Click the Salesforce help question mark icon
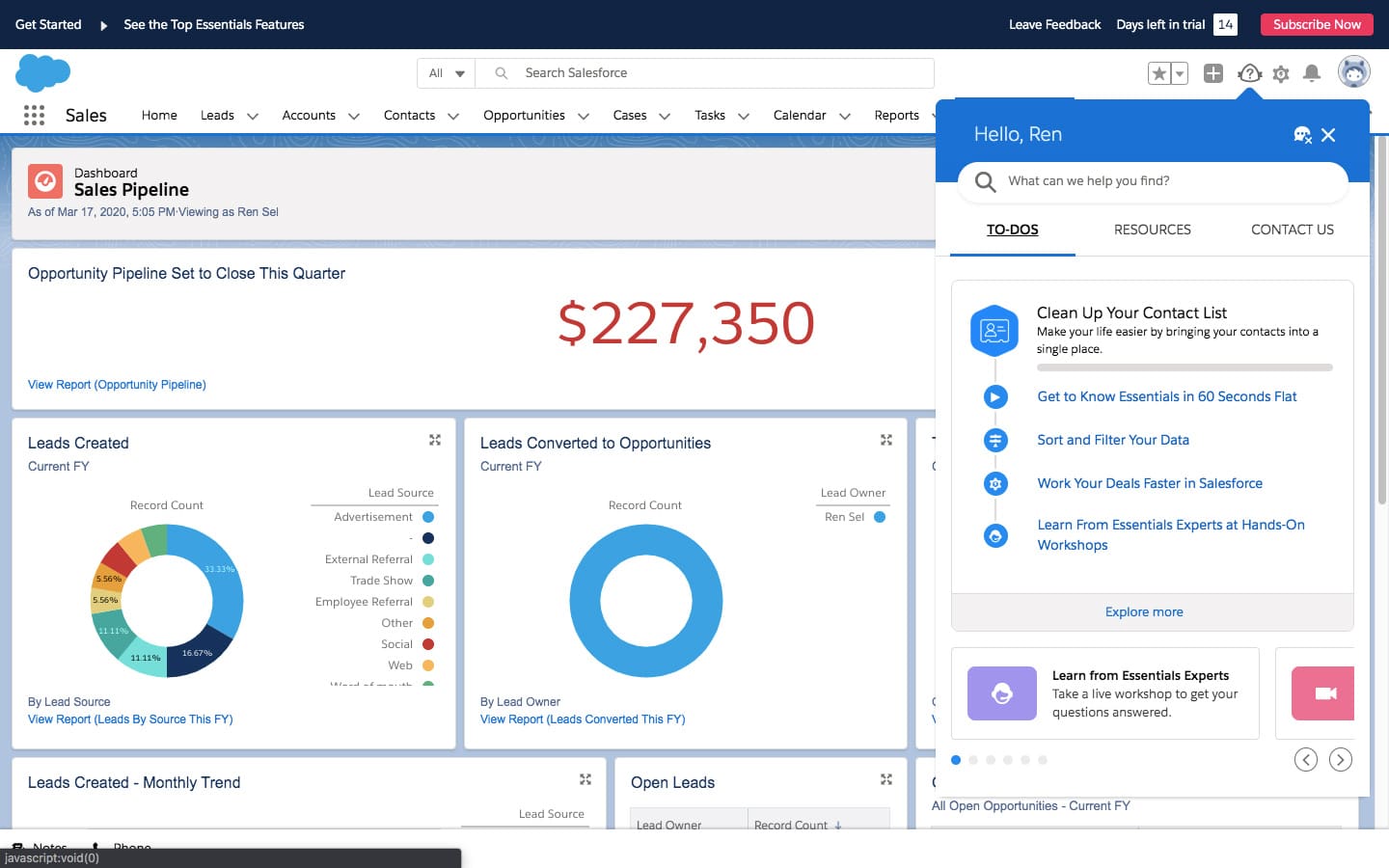Image resolution: width=1389 pixels, height=868 pixels. point(1249,72)
